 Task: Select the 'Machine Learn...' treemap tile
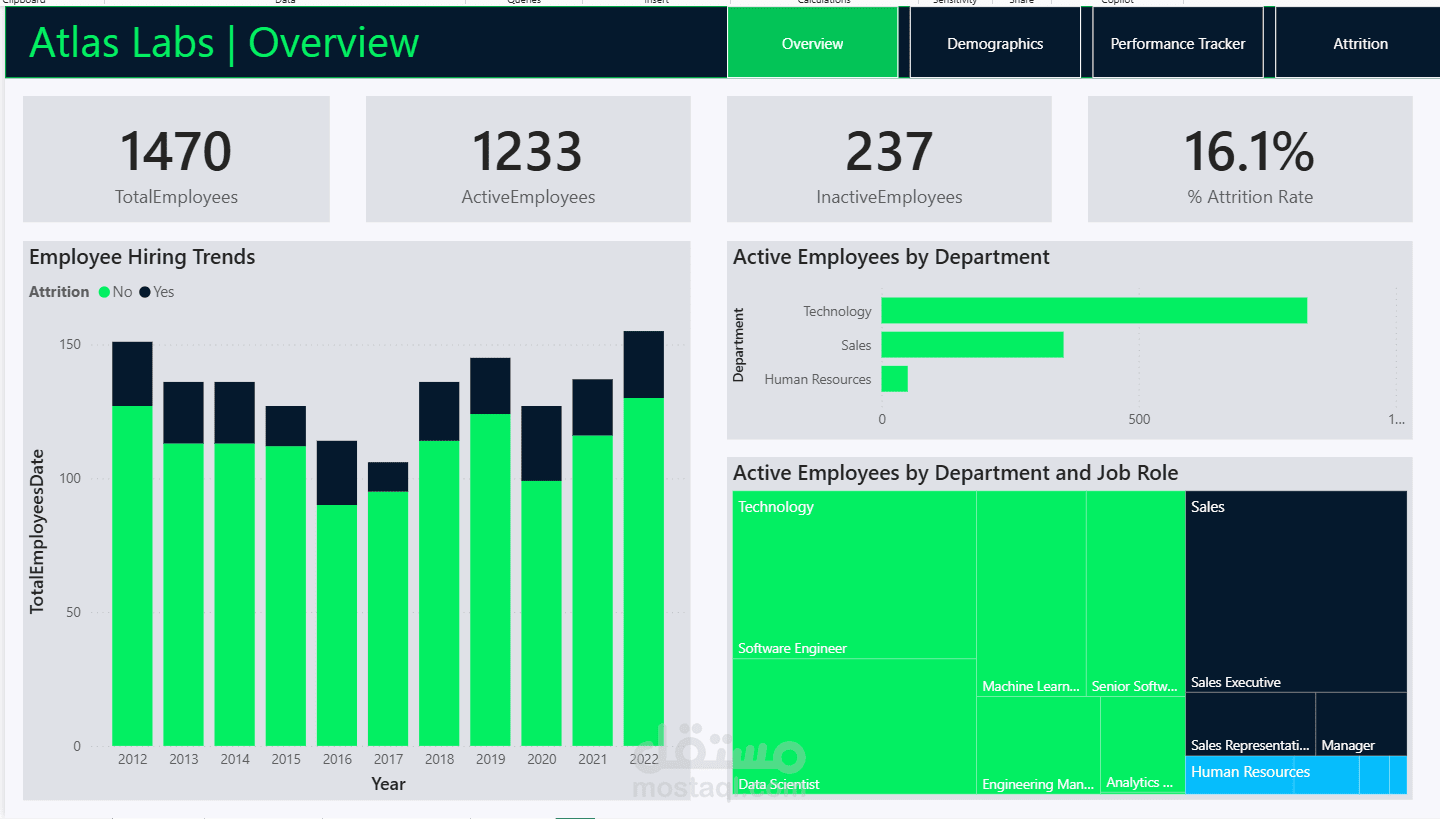(x=1031, y=593)
